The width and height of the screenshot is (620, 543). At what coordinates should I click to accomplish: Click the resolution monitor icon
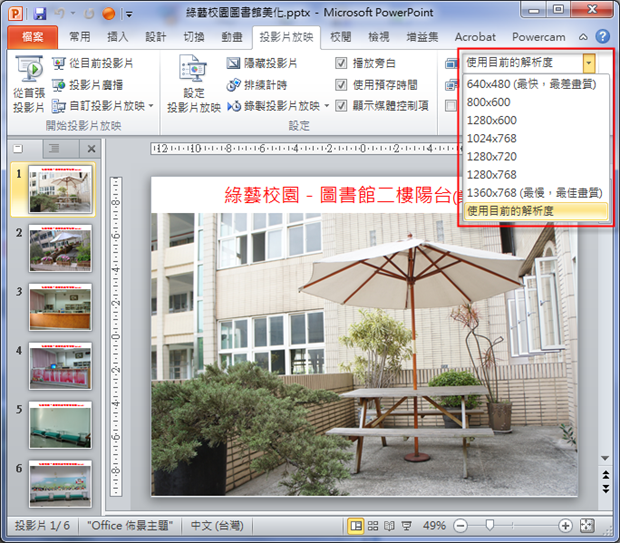pos(451,63)
